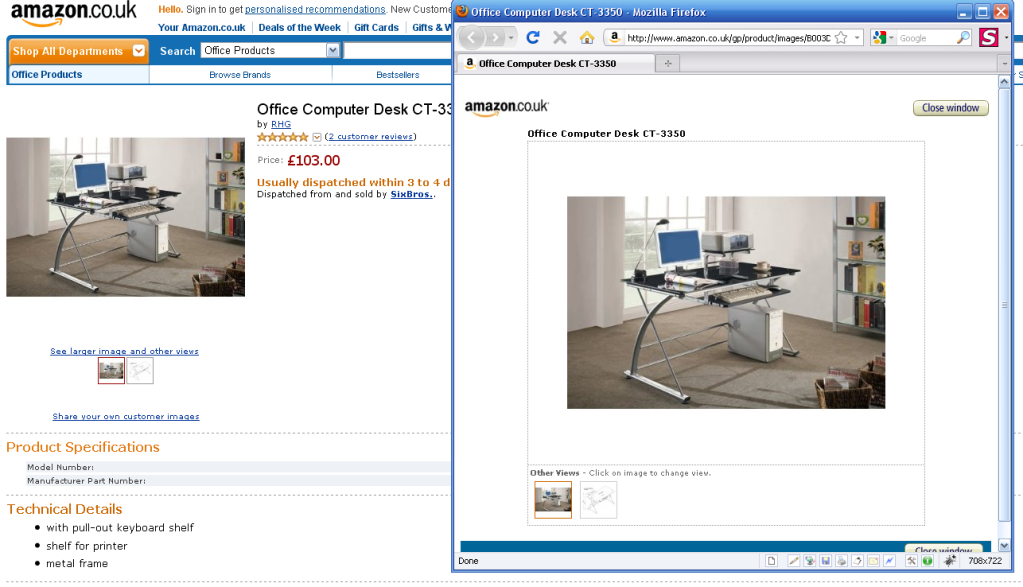Click the 708x722 window size indicator
Viewport: 1023px width, 587px height.
(x=985, y=561)
